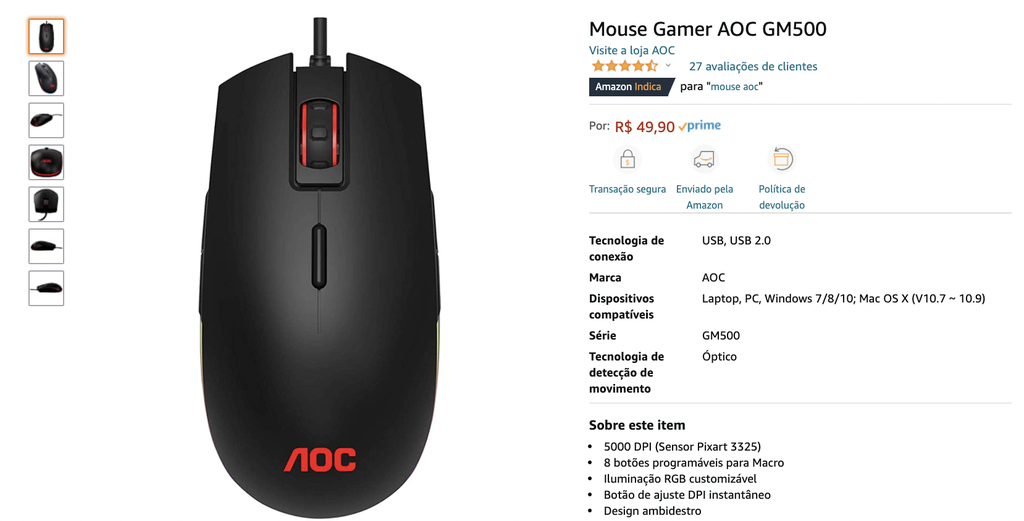Expand the rating breakdown chevron
Image resolution: width=1024 pixels, height=521 pixels.
click(668, 65)
